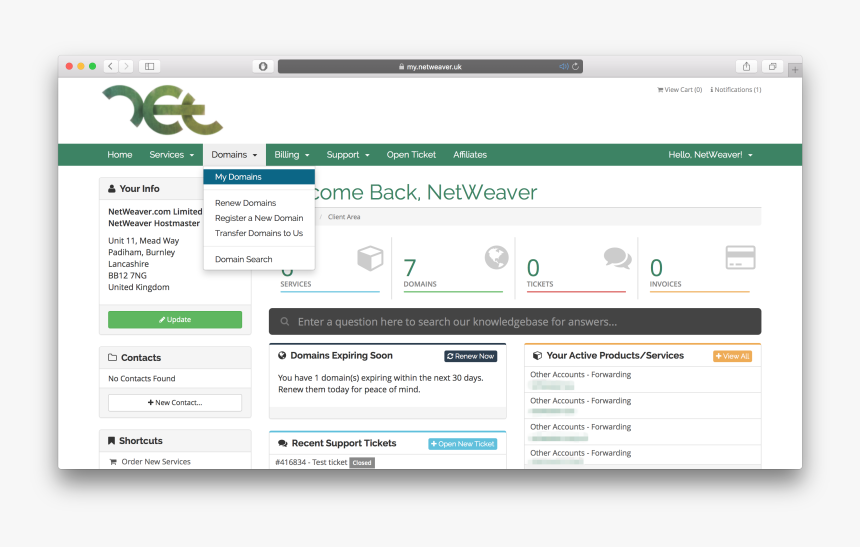Click the privacy shield icon beside address bar

click(263, 66)
